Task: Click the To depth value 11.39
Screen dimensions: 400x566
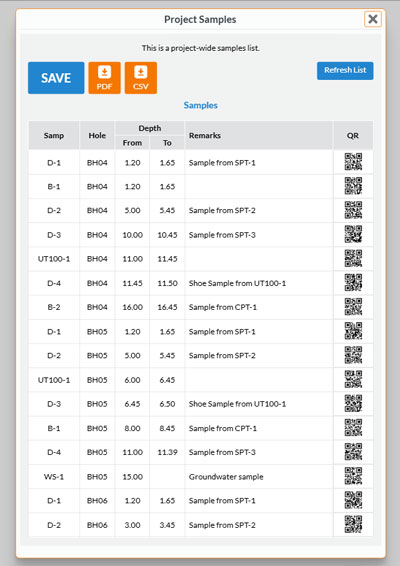Action: [167, 452]
